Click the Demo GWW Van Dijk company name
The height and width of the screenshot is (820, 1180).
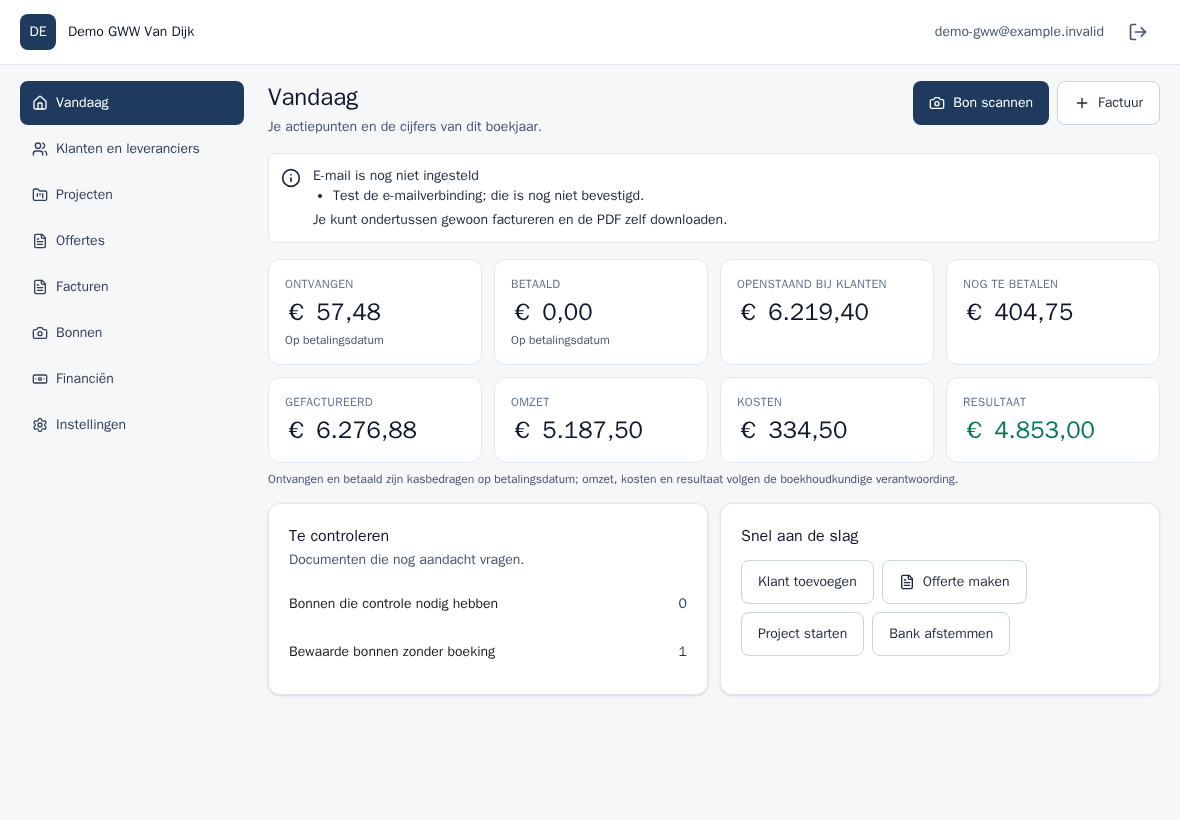[x=131, y=32]
